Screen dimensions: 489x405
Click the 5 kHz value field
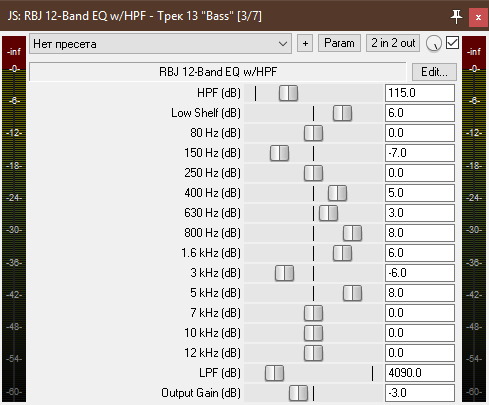[x=420, y=293]
